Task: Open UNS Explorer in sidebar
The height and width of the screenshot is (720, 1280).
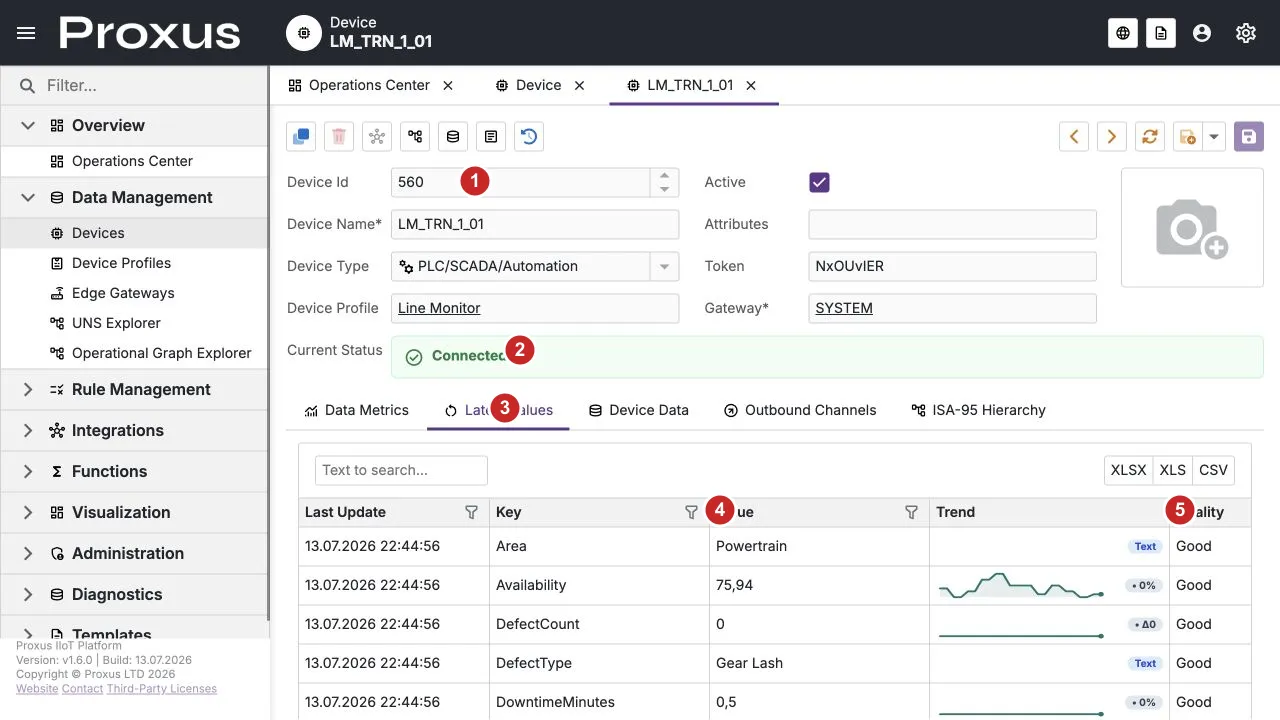Action: coord(134,323)
